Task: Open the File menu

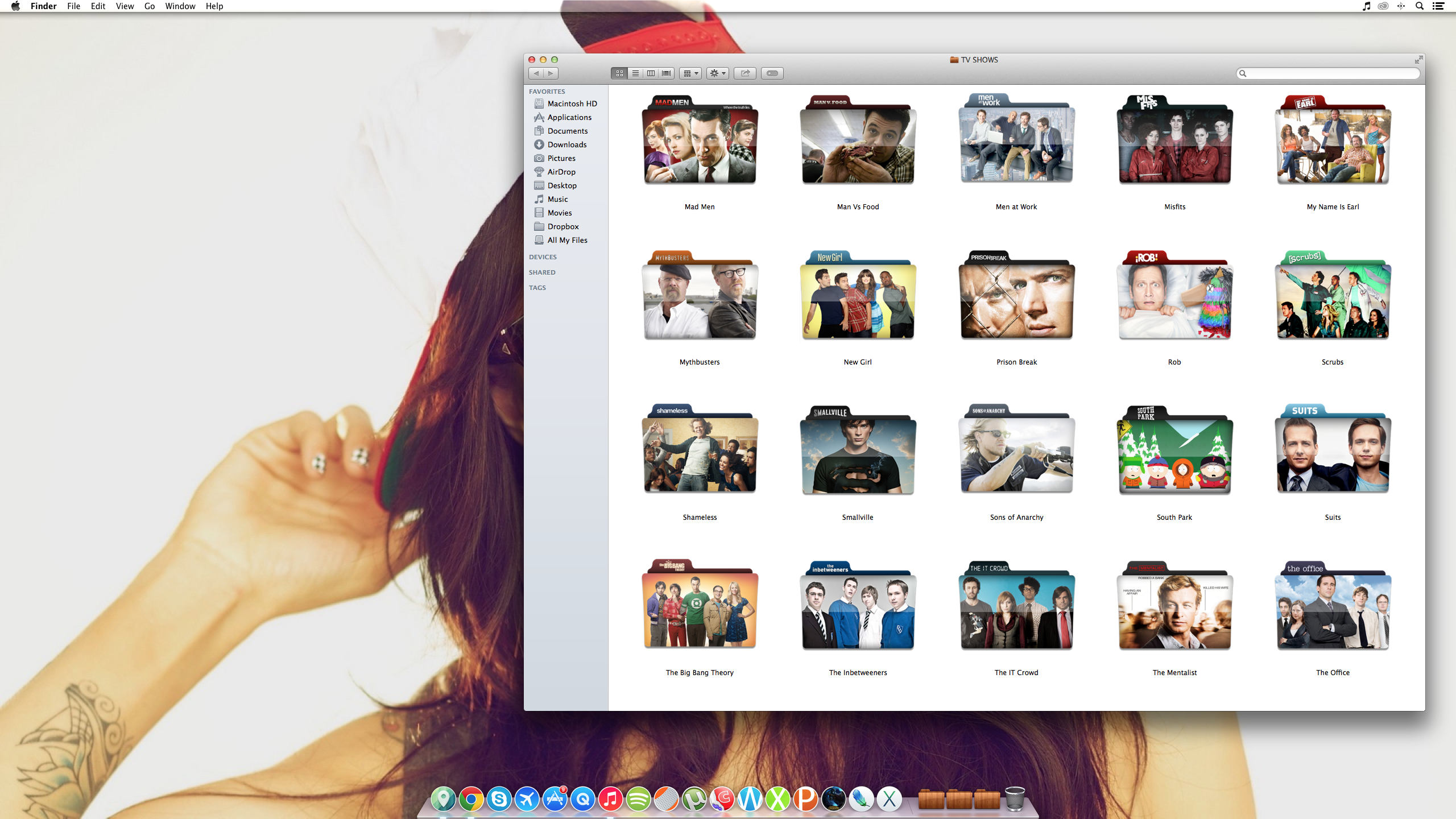Action: pos(73,6)
